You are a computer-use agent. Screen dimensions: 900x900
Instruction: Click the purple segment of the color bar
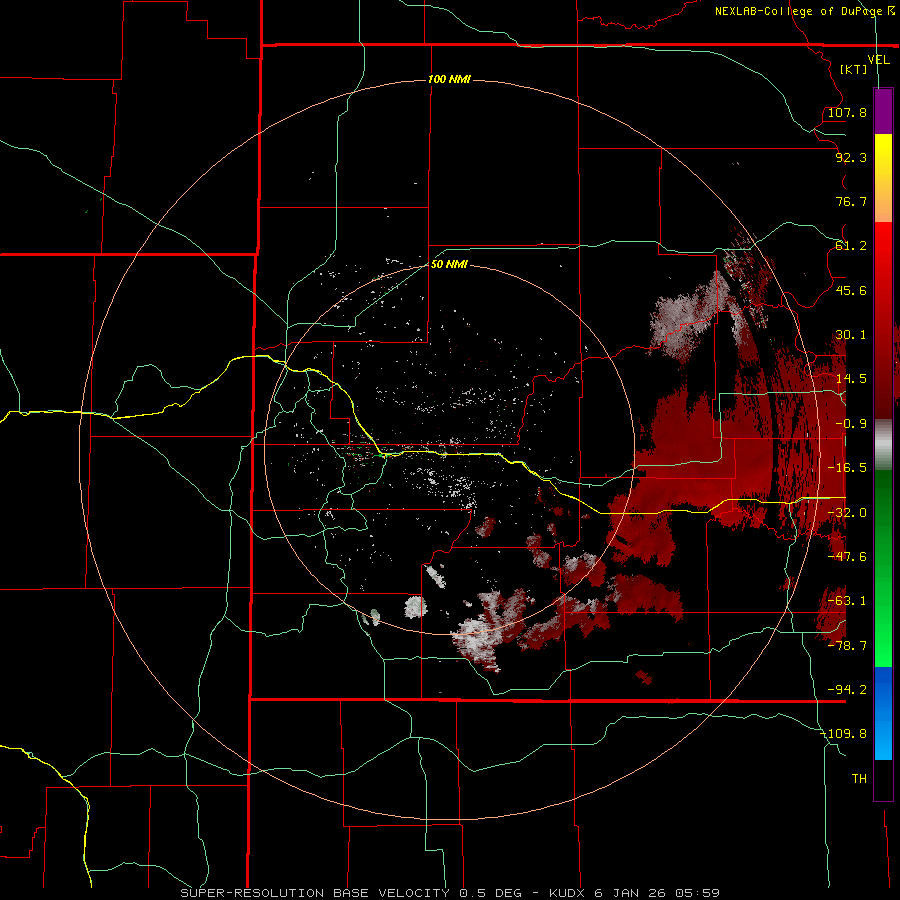pos(883,112)
